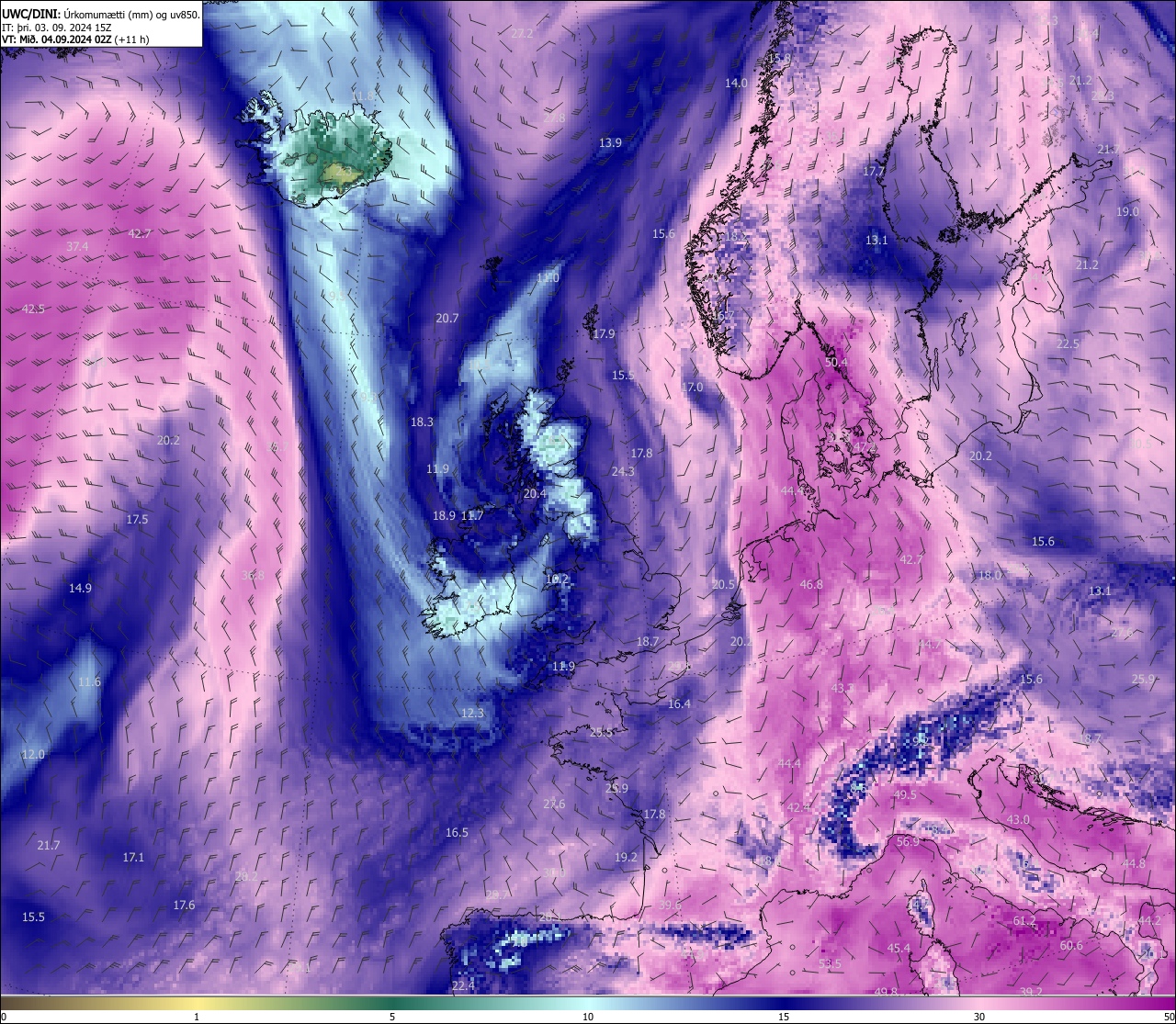The image size is (1176, 1024).
Task: Select the 27.2 value label
Action: click(x=522, y=33)
